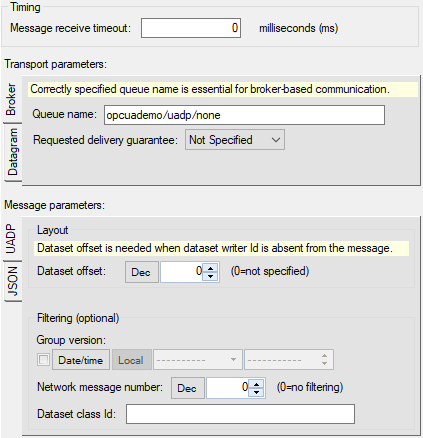This screenshot has height=438, width=423.
Task: Increase Dataset offset with up arrow
Action: point(210,268)
